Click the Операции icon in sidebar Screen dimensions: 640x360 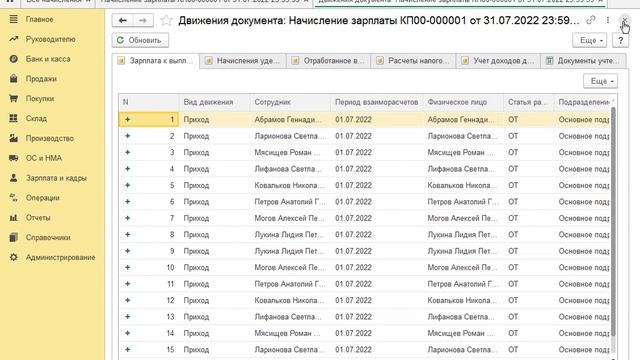(x=13, y=198)
